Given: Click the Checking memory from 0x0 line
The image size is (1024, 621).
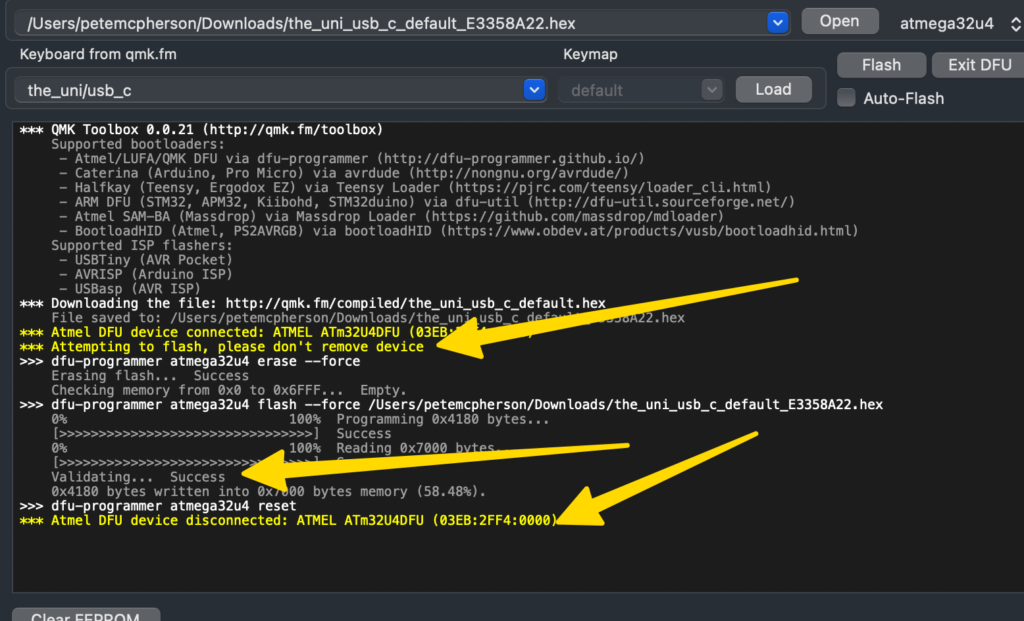Looking at the screenshot, I should [x=229, y=390].
